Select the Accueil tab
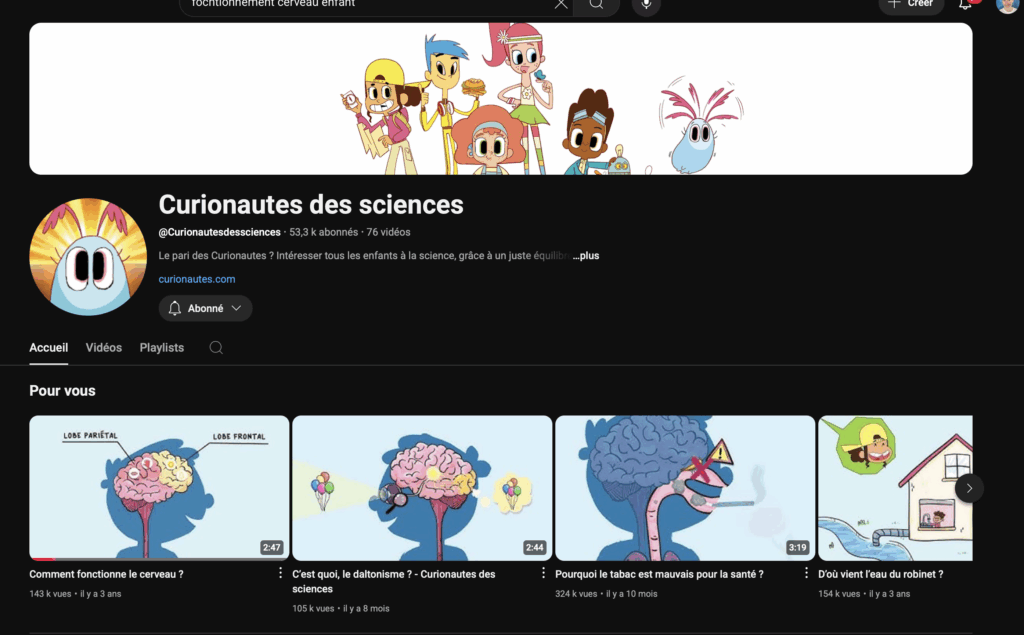This screenshot has width=1024, height=635. 49,348
